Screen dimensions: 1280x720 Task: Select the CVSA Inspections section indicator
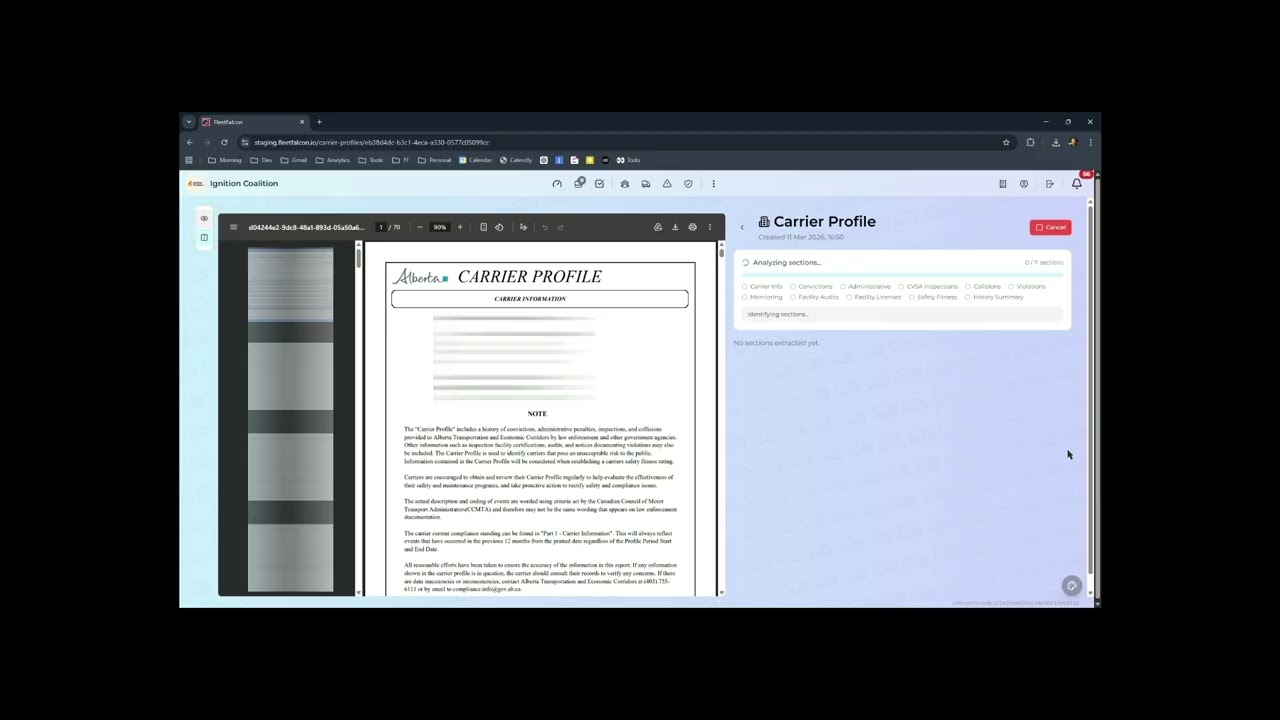click(928, 286)
